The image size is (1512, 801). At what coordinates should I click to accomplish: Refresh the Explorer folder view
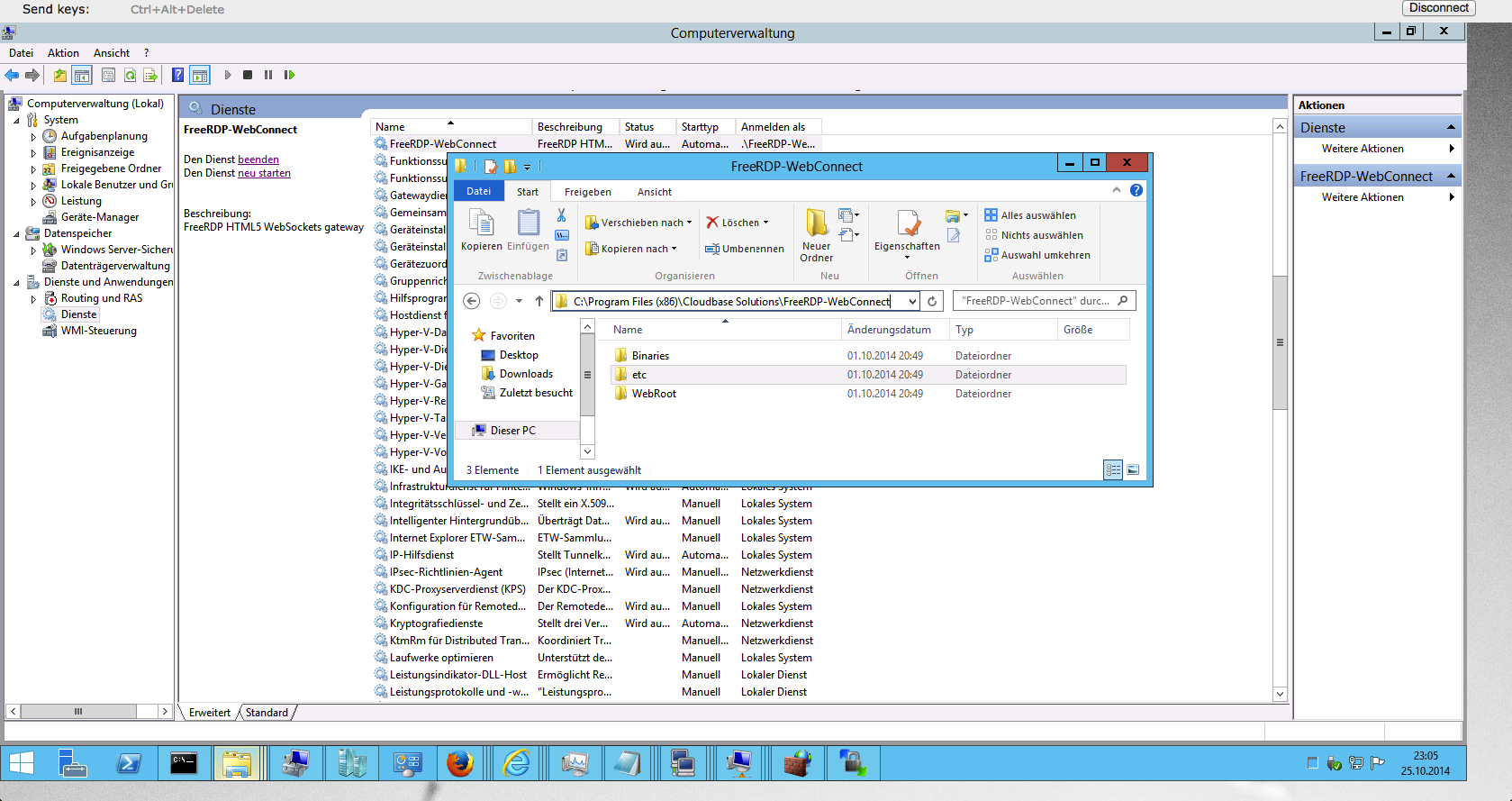[x=932, y=301]
